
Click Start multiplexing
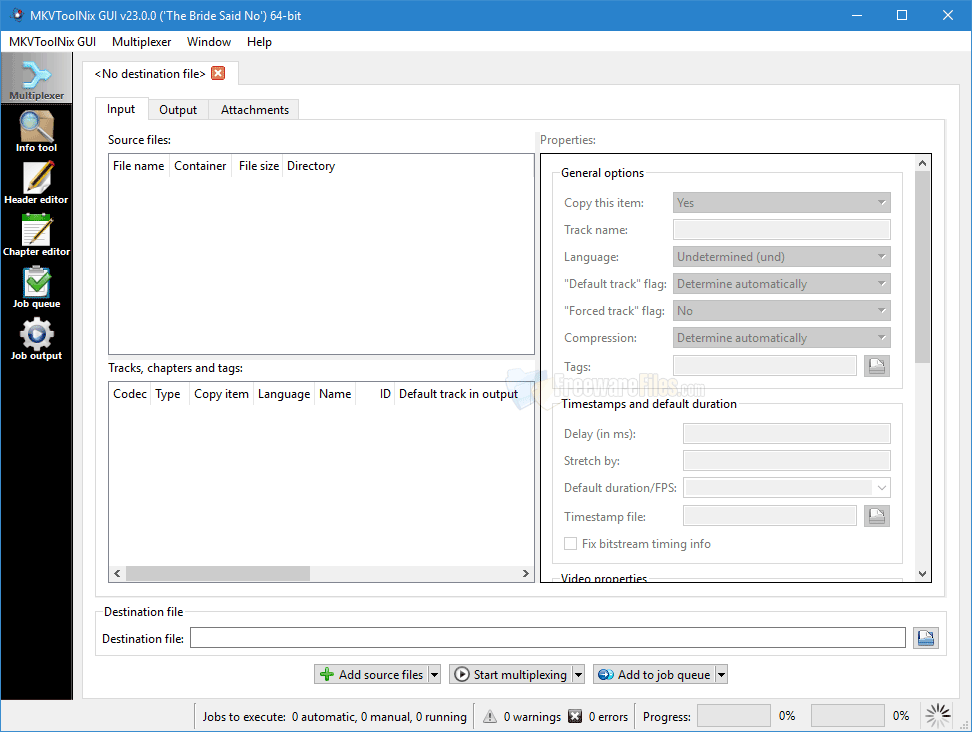(x=511, y=673)
